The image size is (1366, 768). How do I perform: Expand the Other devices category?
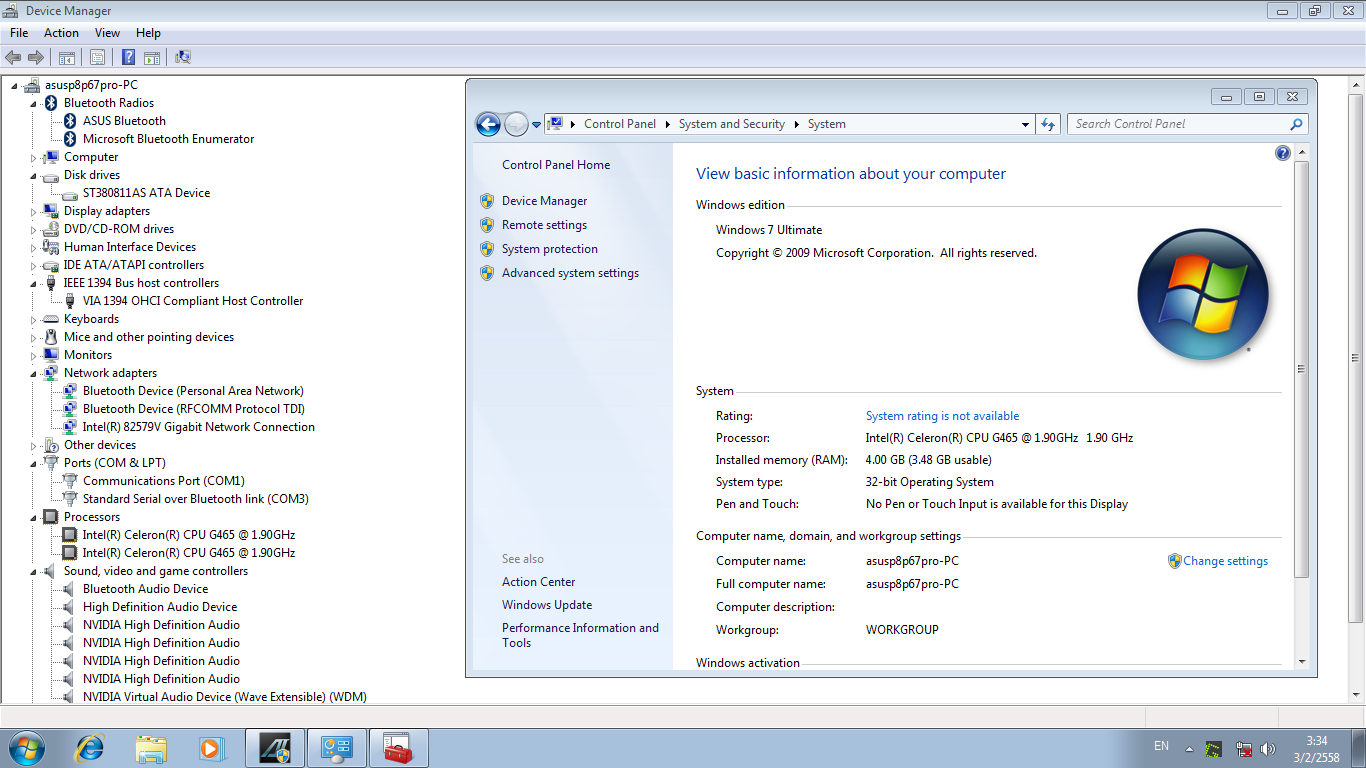click(33, 445)
